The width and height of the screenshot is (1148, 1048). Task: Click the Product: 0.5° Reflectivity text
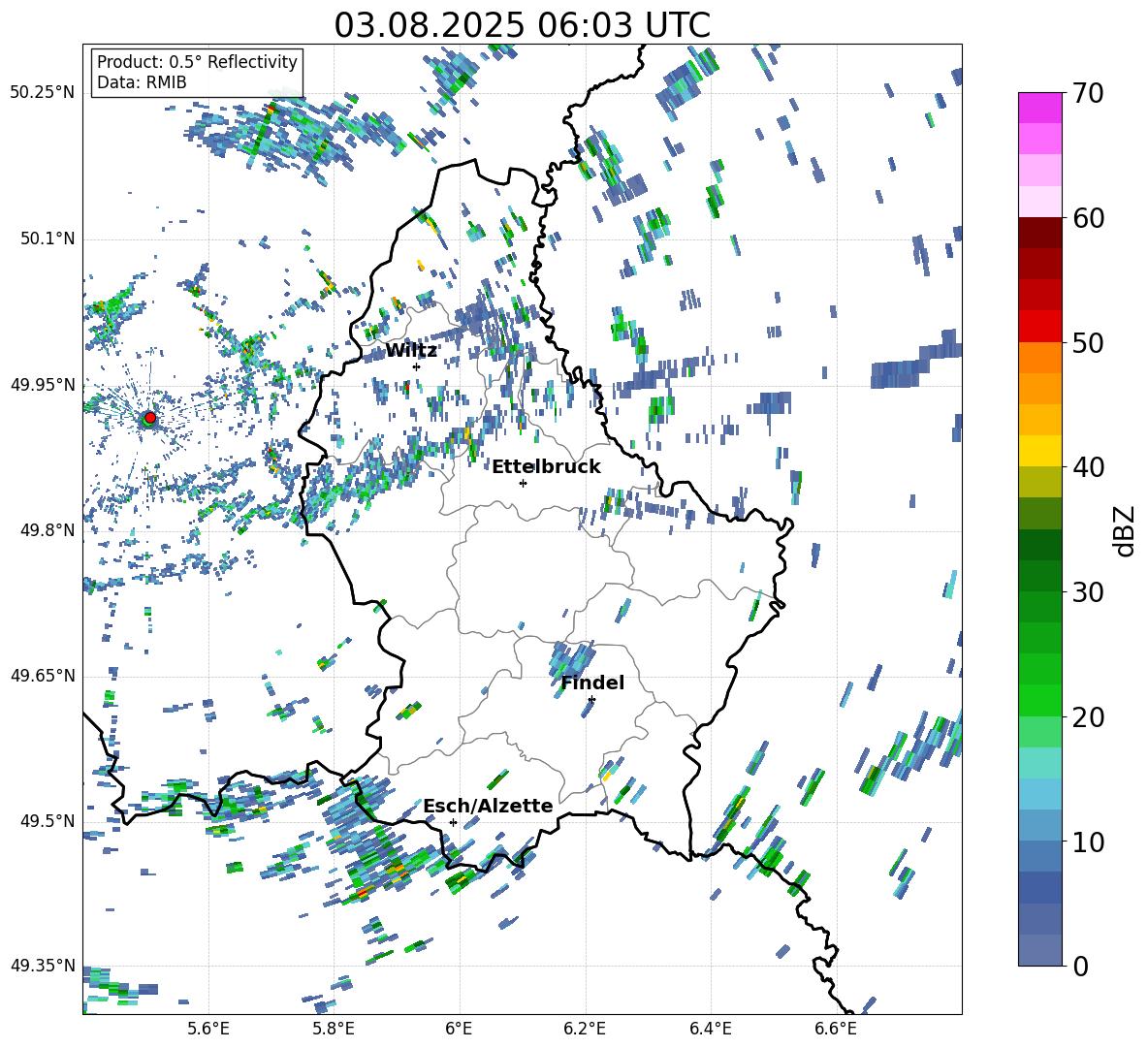[x=197, y=61]
